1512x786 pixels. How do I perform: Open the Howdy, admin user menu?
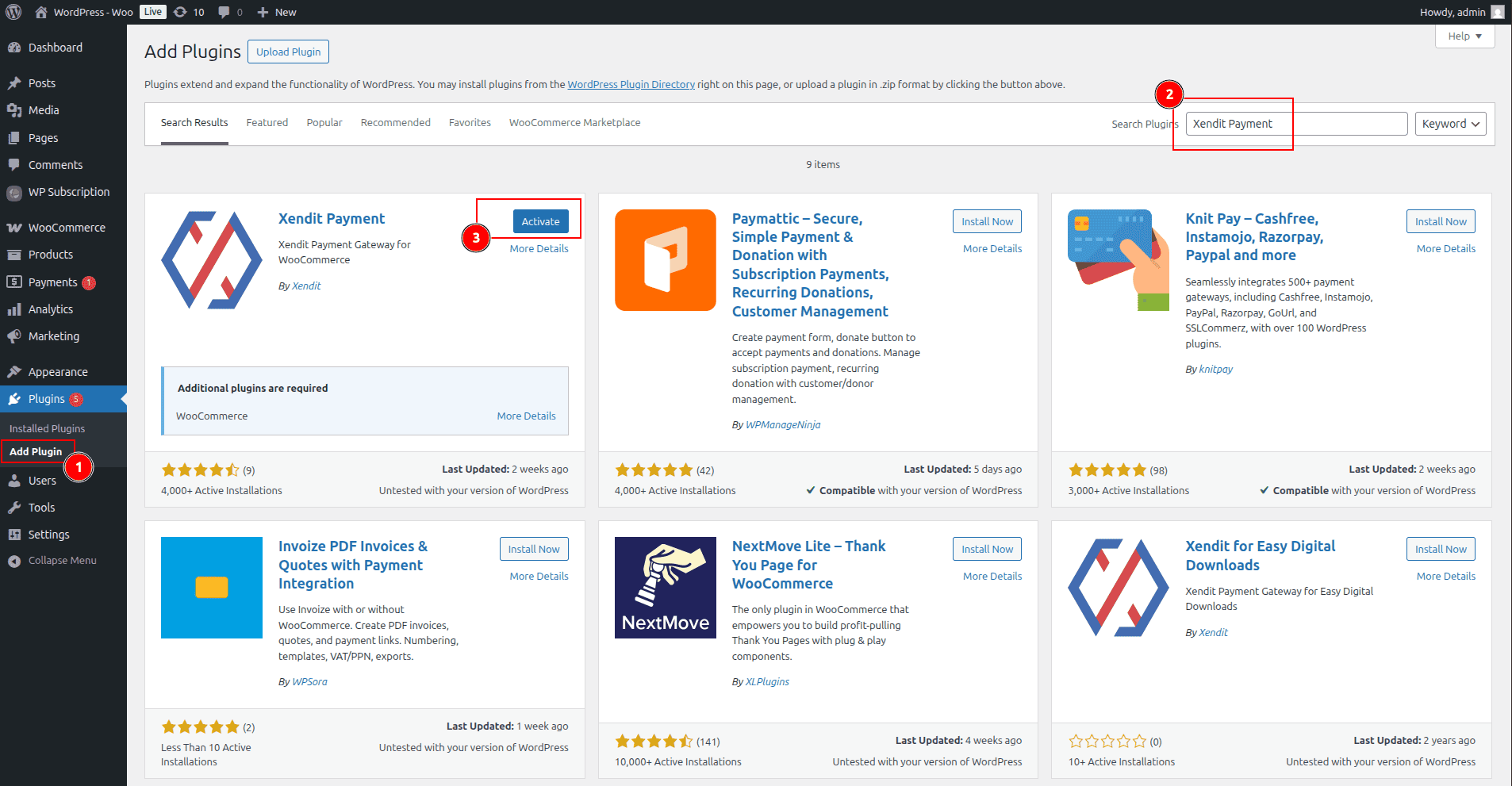tap(1460, 12)
